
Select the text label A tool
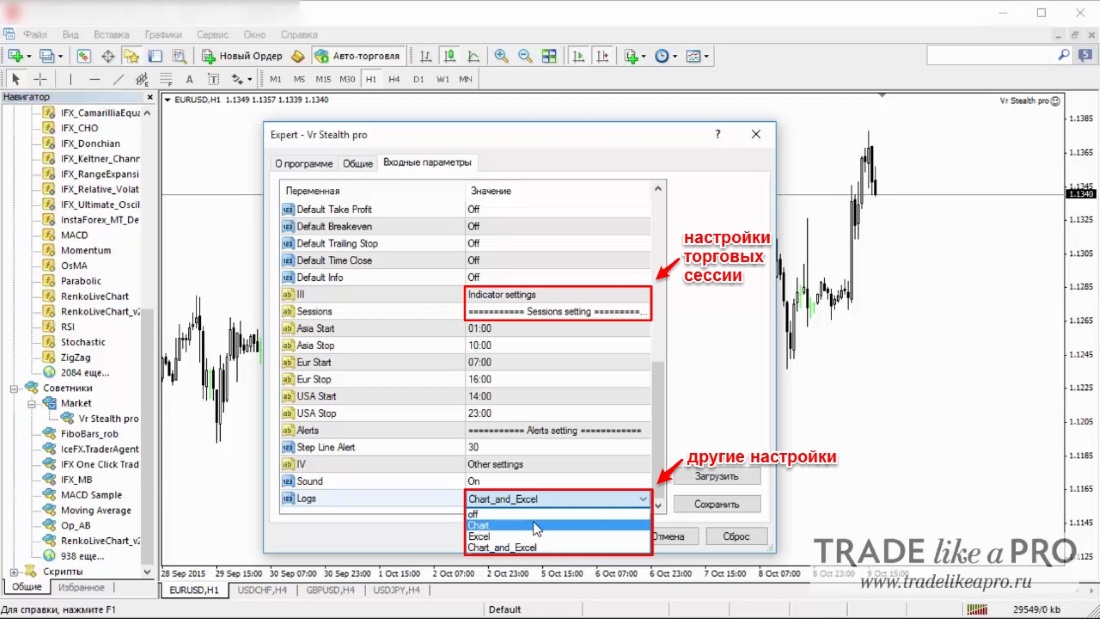point(189,79)
